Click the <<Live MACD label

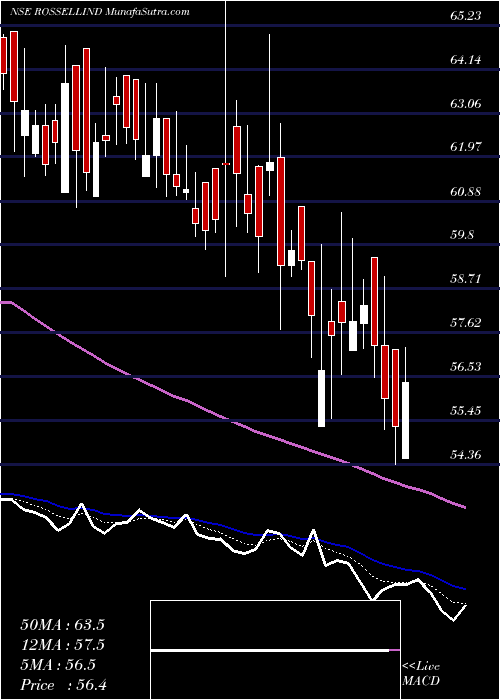421,674
